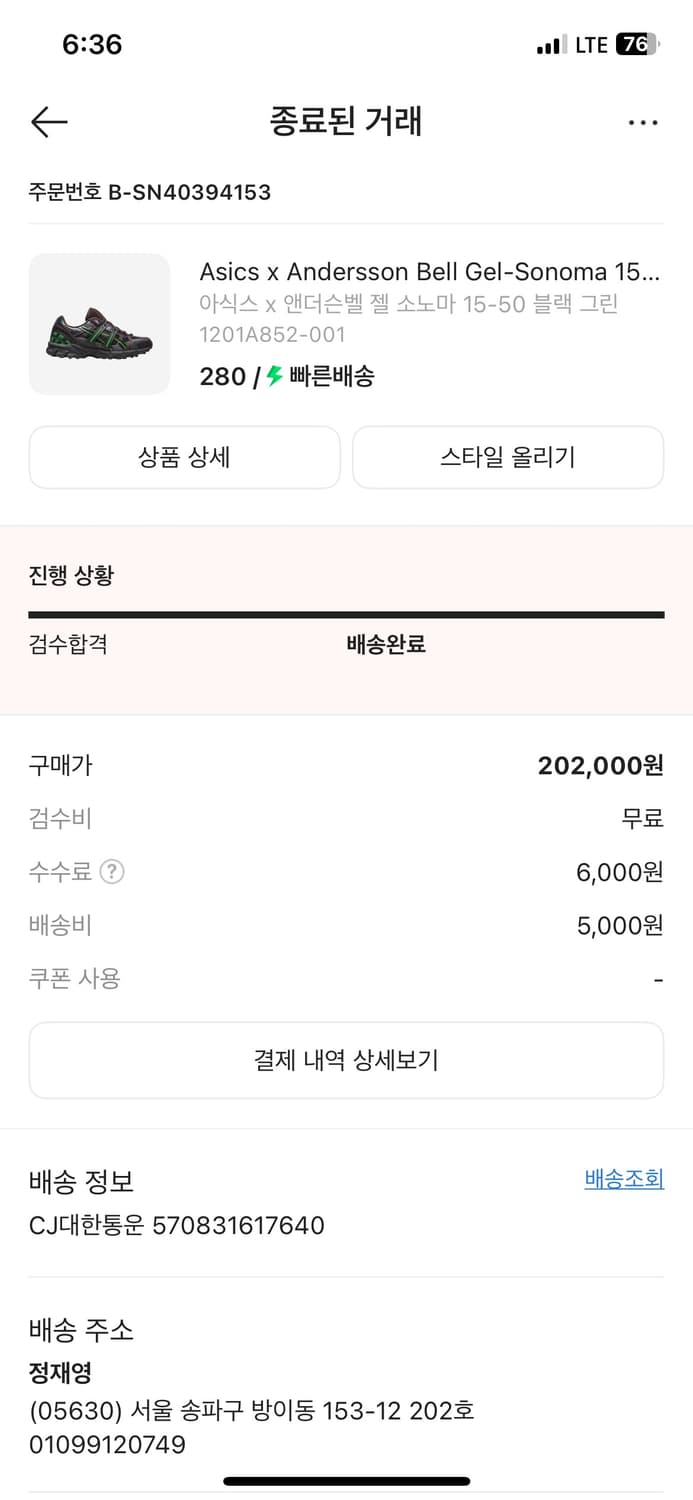Tap the black delivery progress bar
This screenshot has width=693, height=1500.
pyautogui.click(x=346, y=615)
